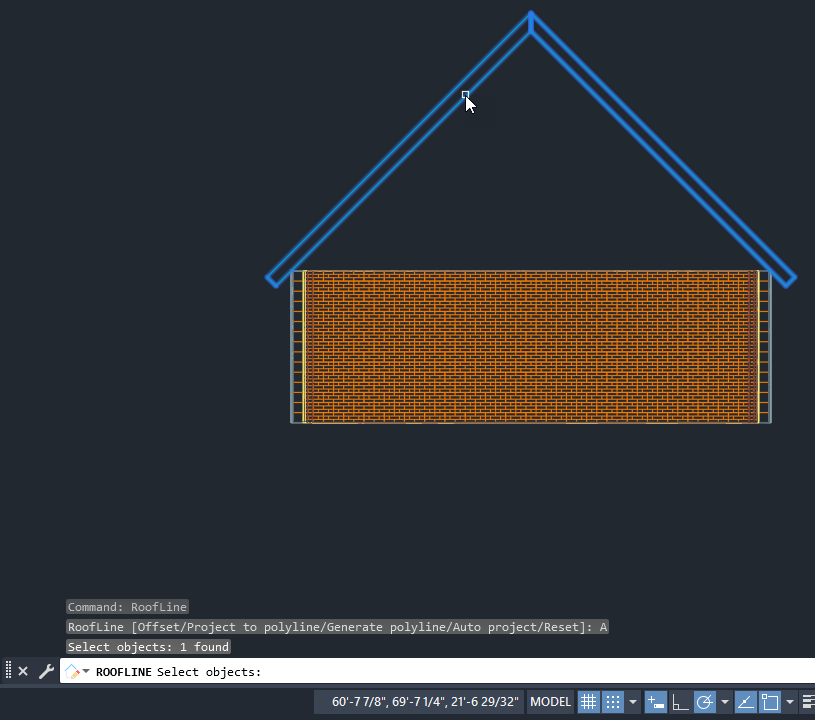Close the command line with the X
Viewport: 815px width, 720px height.
[23, 671]
